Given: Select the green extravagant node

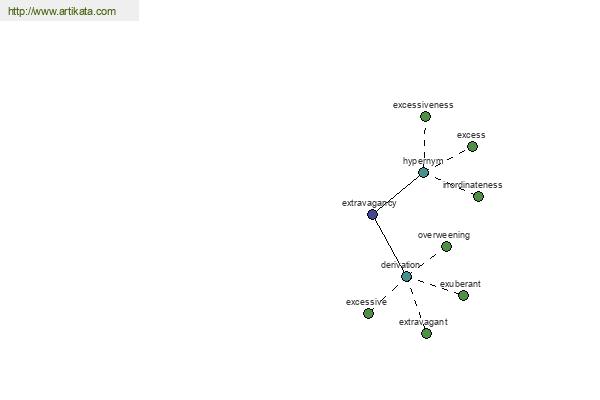Looking at the screenshot, I should (x=426, y=333).
